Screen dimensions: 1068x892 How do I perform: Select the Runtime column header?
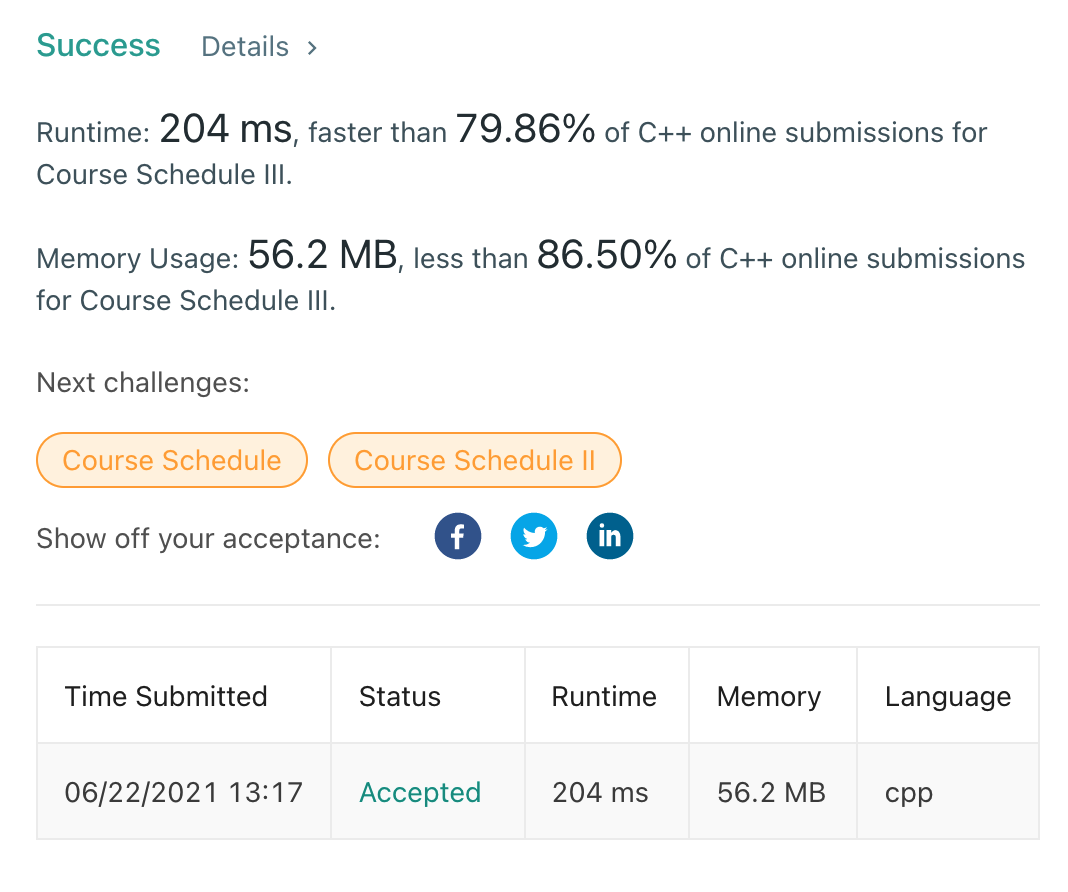604,696
